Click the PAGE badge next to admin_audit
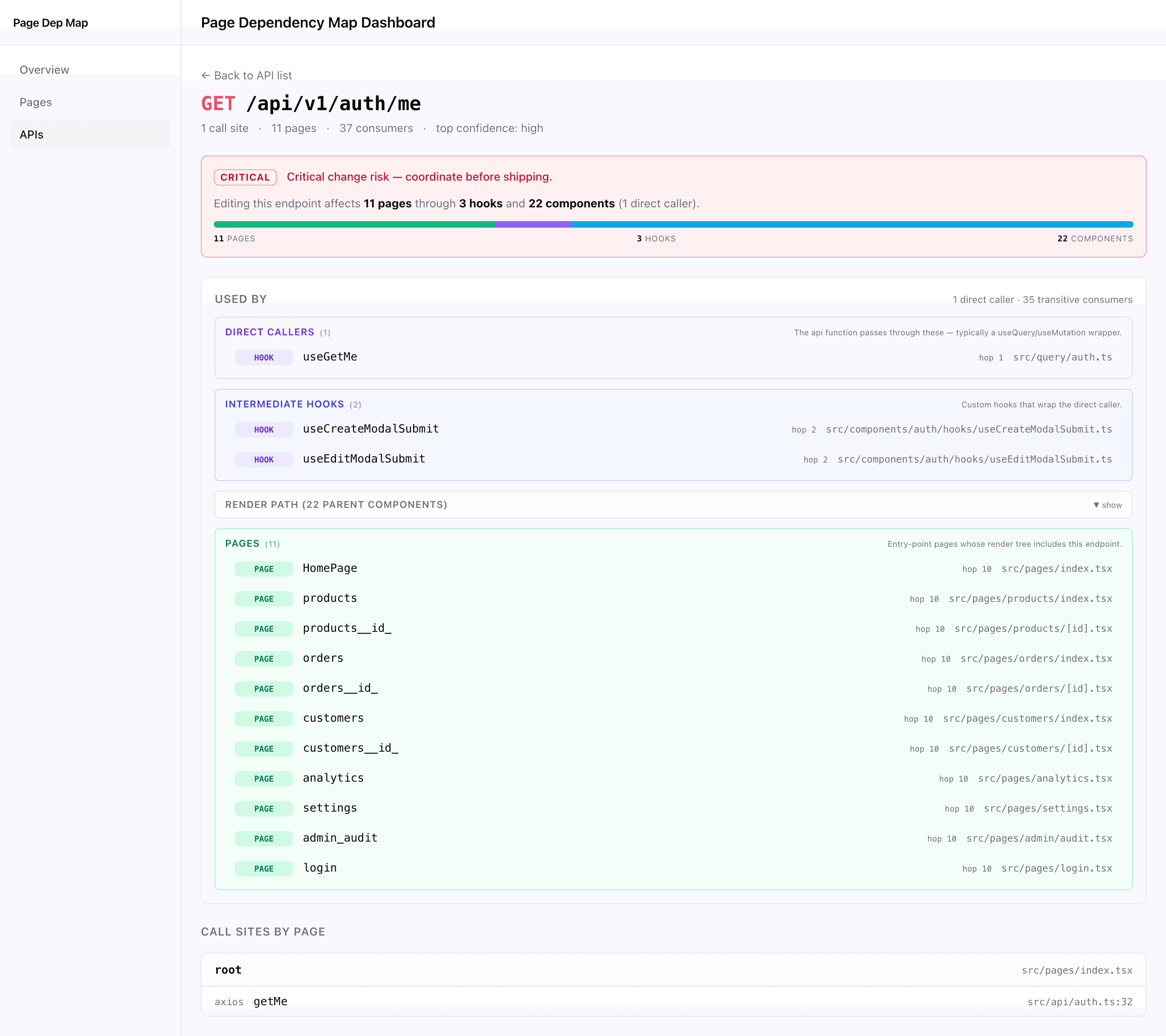The height and width of the screenshot is (1036, 1166). pyautogui.click(x=264, y=838)
